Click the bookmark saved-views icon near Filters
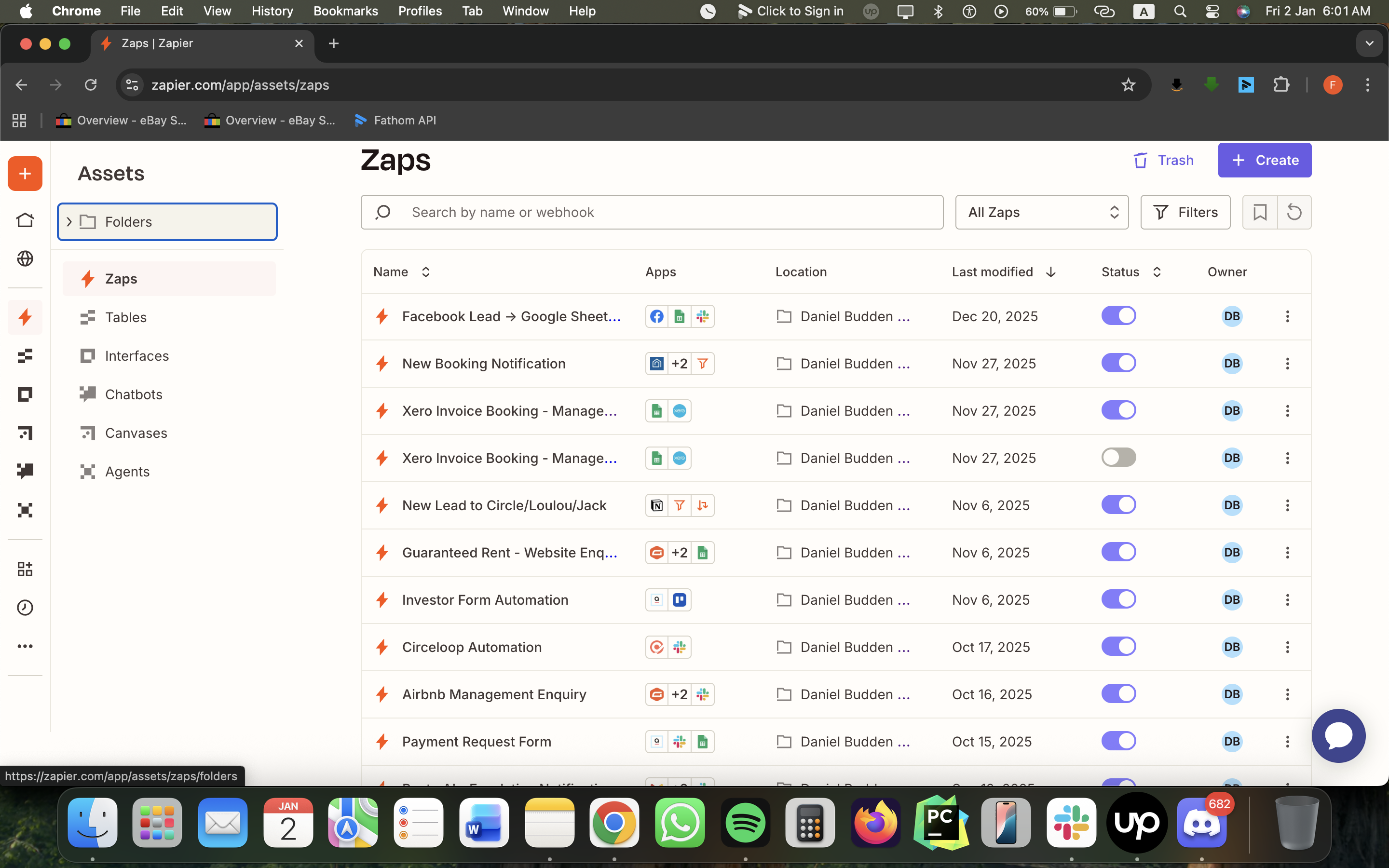1389x868 pixels. click(x=1260, y=212)
